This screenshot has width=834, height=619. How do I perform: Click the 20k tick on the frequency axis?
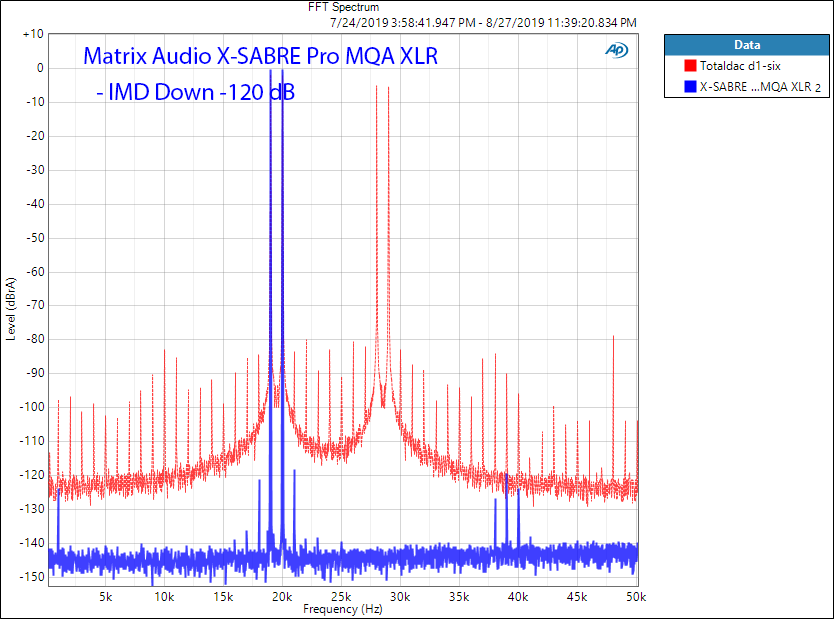coord(282,597)
